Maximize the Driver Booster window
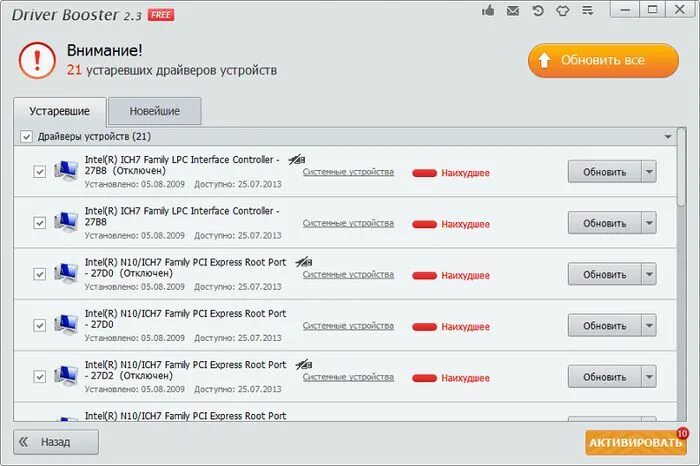700x466 pixels. tap(652, 10)
